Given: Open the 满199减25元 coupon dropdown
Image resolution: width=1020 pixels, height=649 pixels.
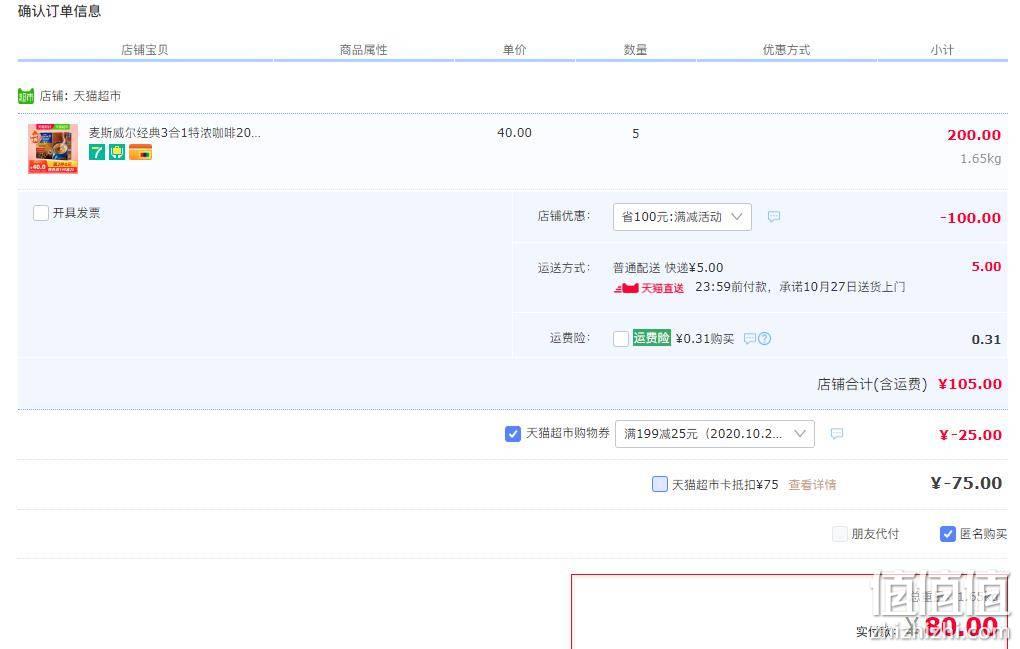Looking at the screenshot, I should 715,434.
